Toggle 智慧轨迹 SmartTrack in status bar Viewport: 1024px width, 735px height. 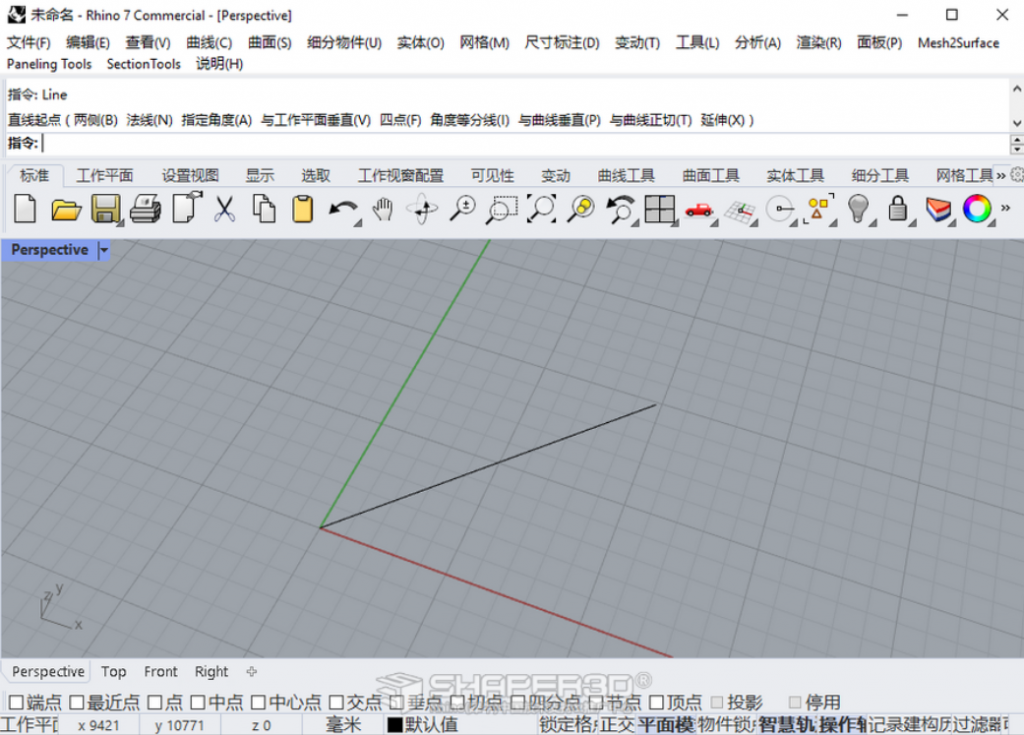click(786, 725)
